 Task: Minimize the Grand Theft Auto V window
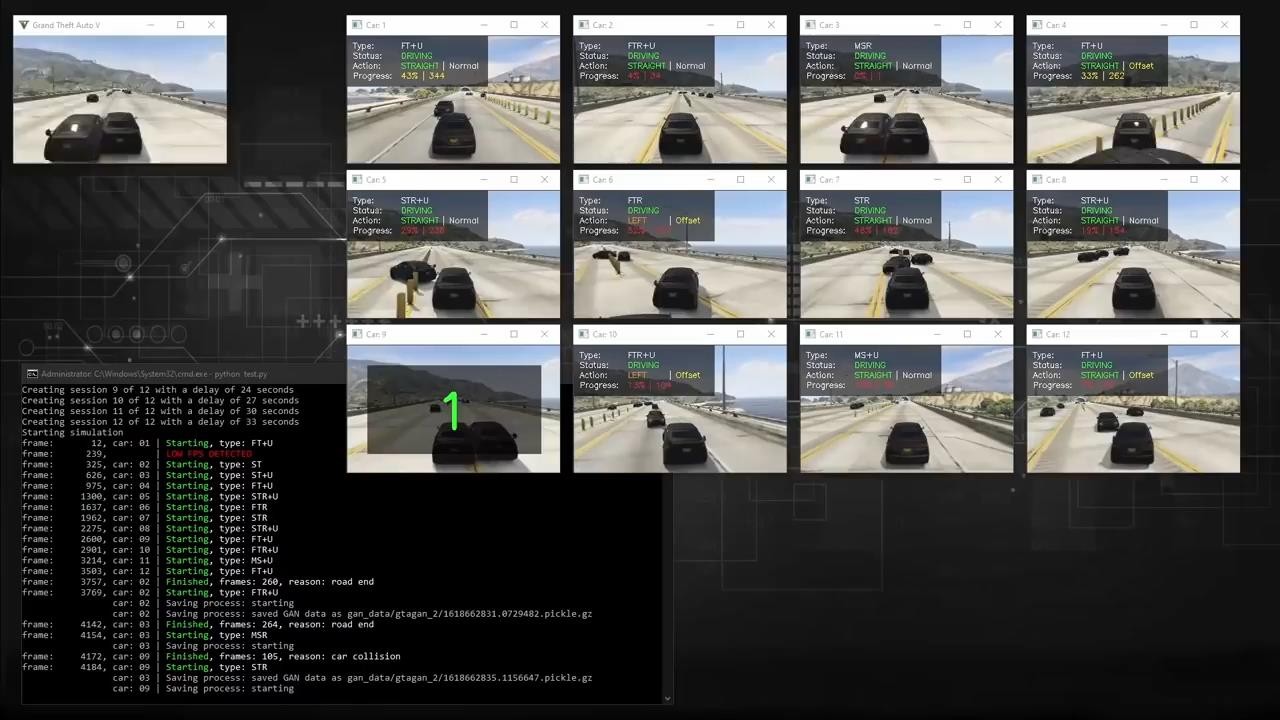[x=150, y=25]
